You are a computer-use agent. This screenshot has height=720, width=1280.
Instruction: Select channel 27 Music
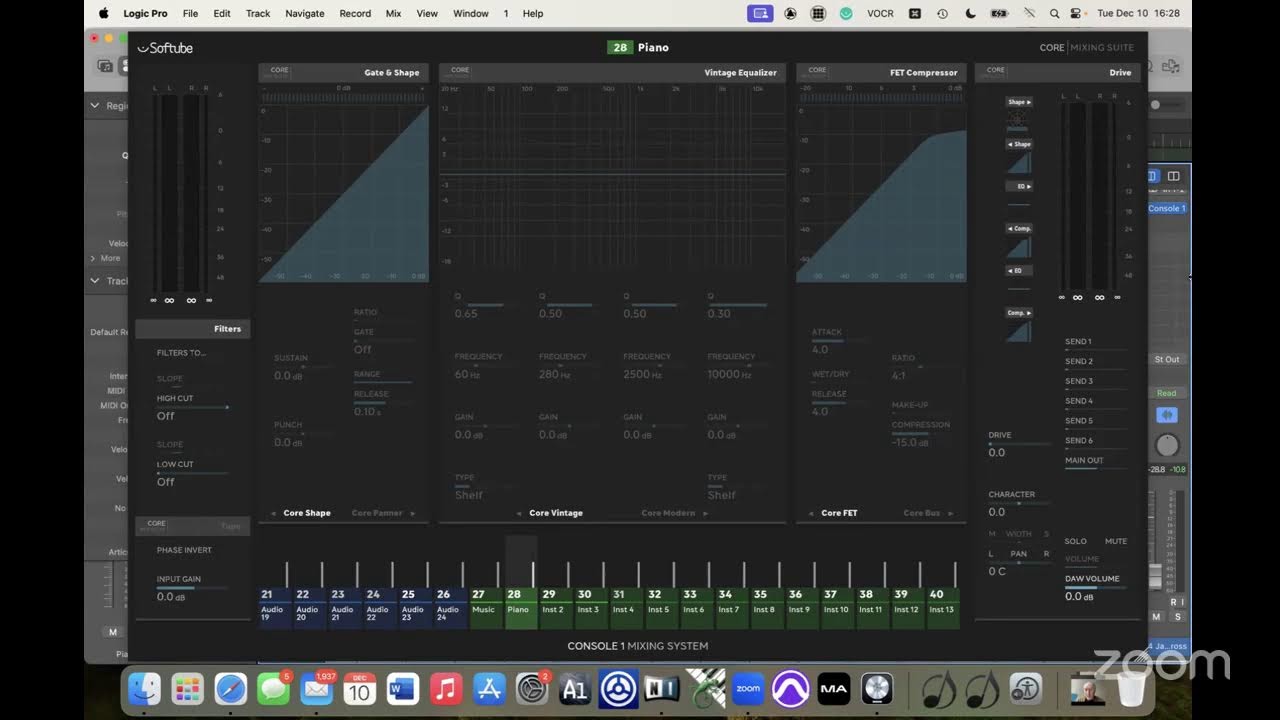tap(484, 607)
